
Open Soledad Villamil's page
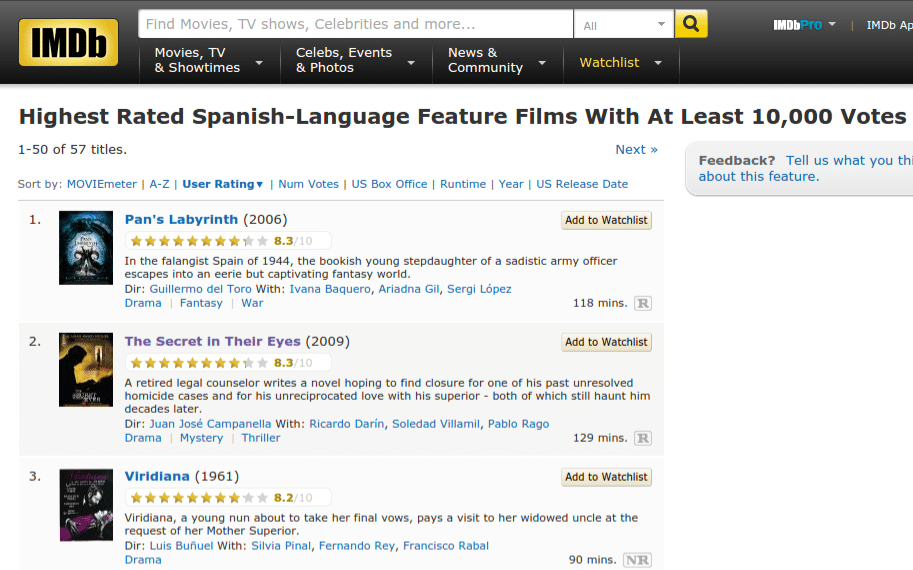coord(436,424)
